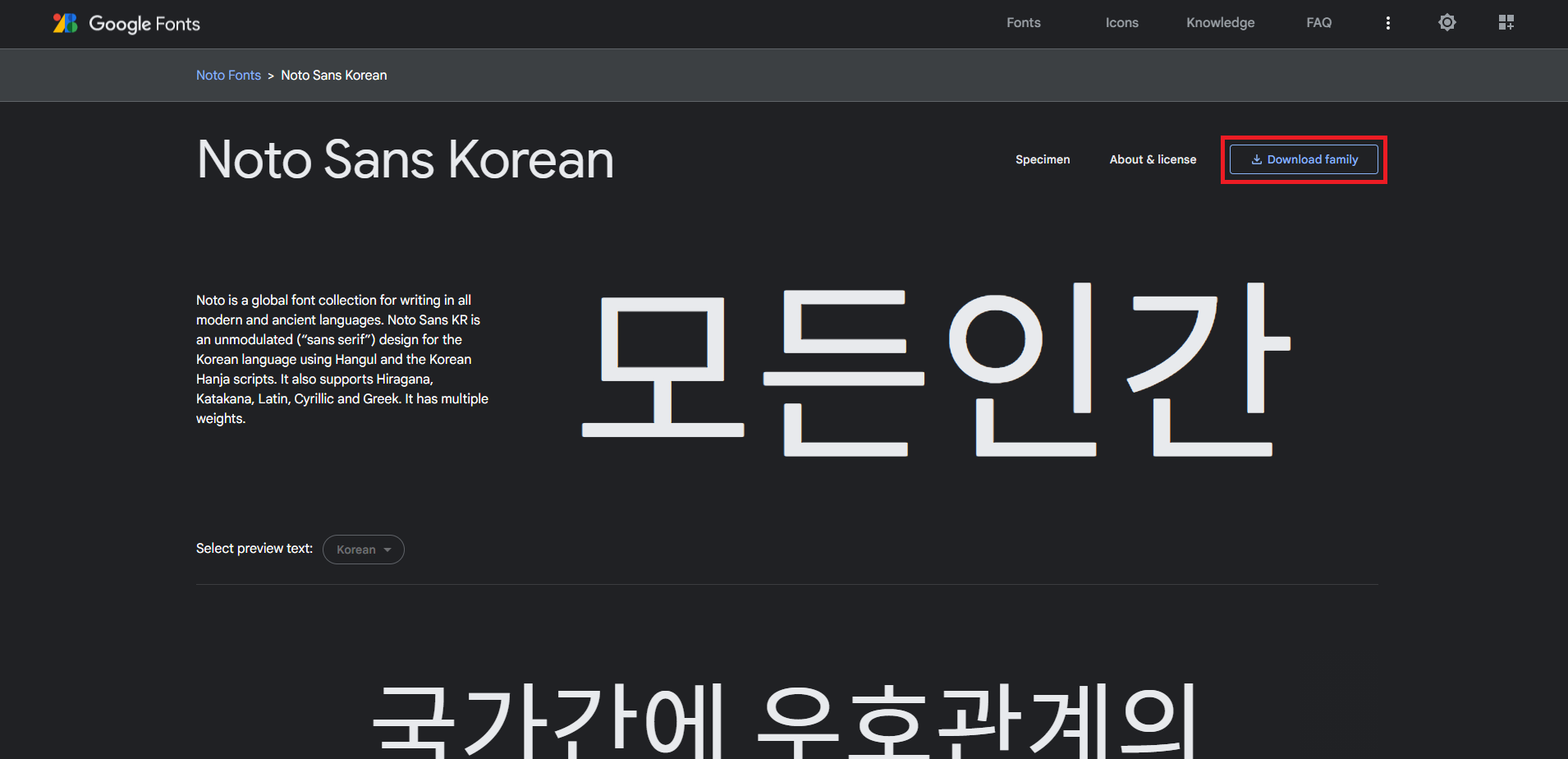This screenshot has width=1568, height=759.
Task: Click the Noto description paragraph
Action: click(x=342, y=359)
